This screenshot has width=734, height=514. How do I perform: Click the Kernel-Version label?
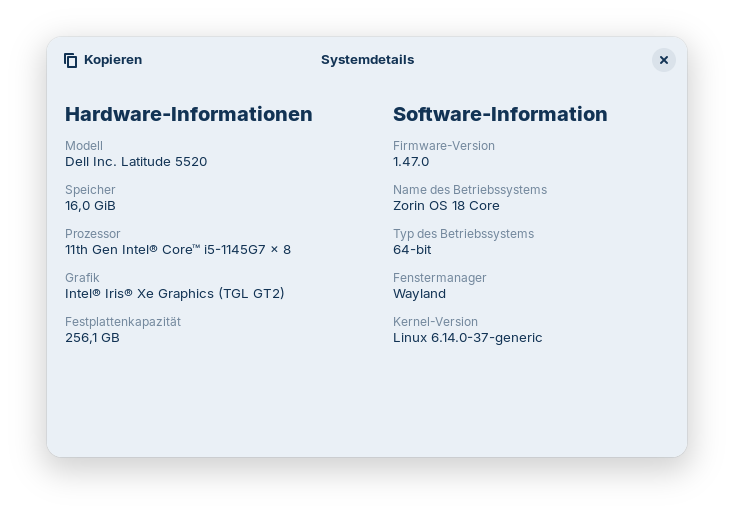click(x=435, y=322)
